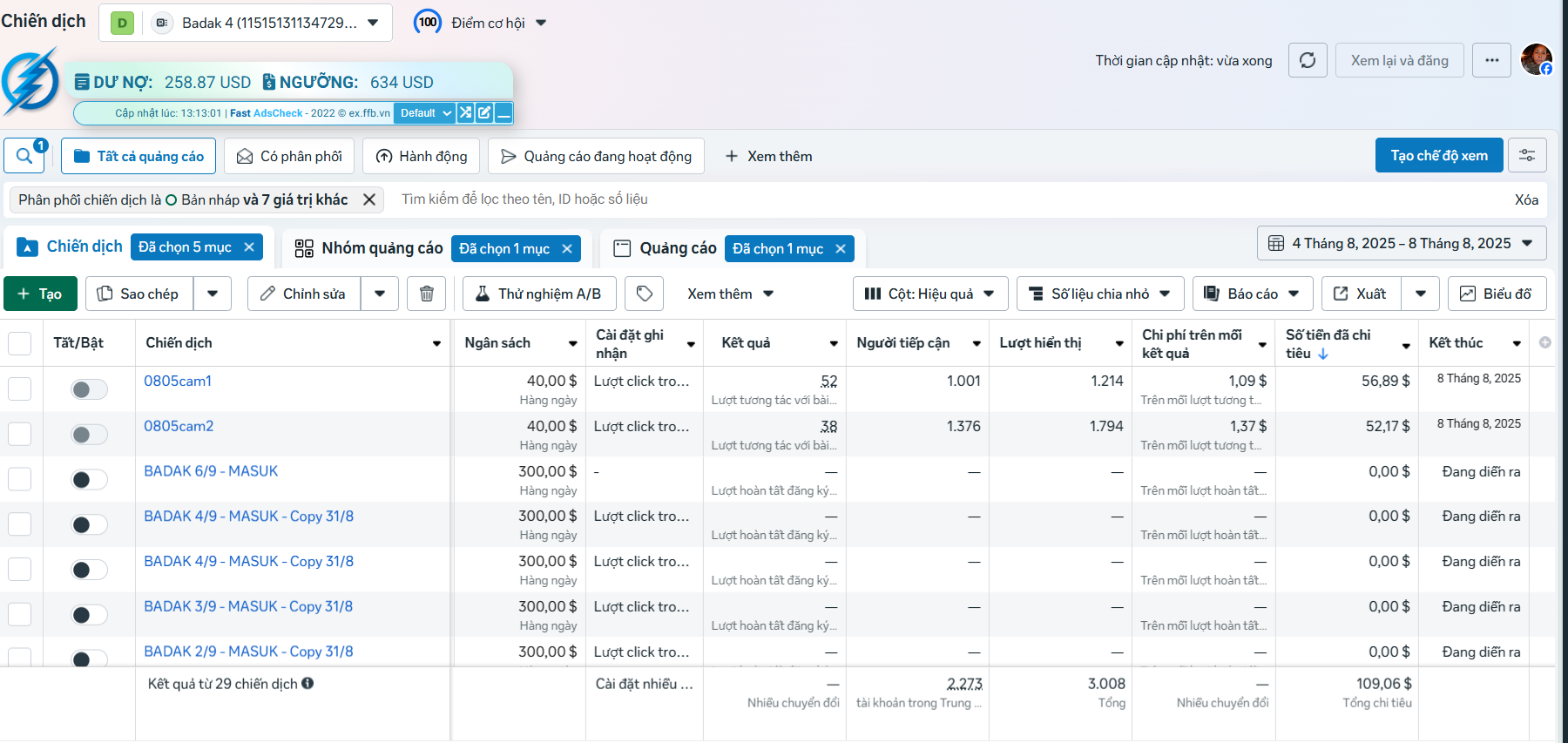Open the three-dots more options menu
The height and width of the screenshot is (743, 1568).
1492,60
